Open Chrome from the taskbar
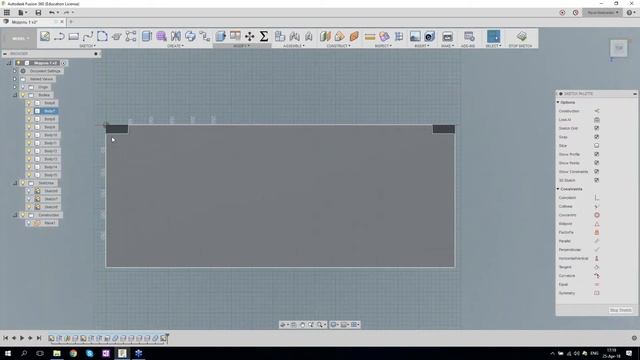 pos(73,353)
